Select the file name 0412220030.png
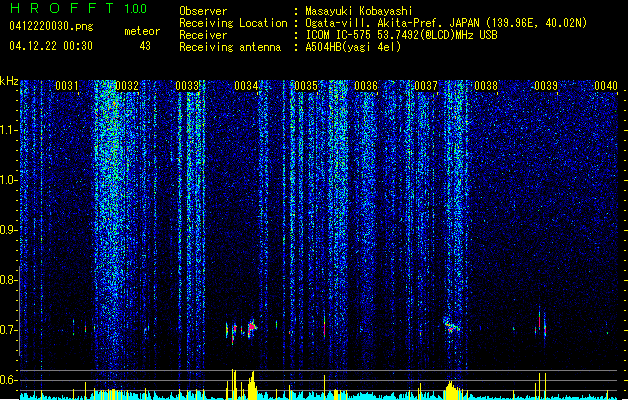 (51, 26)
